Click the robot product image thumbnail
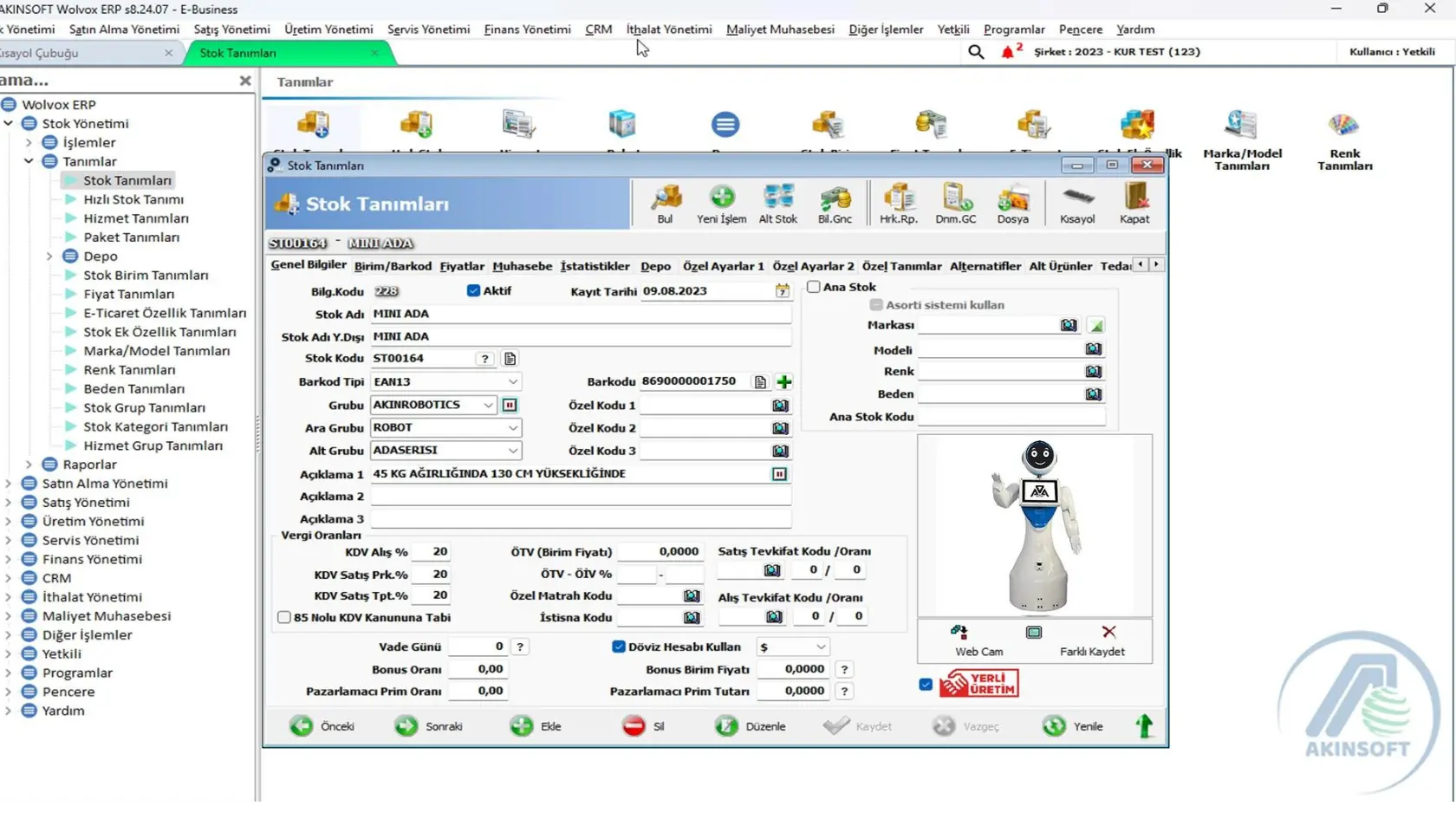1456x819 pixels. tap(1035, 526)
